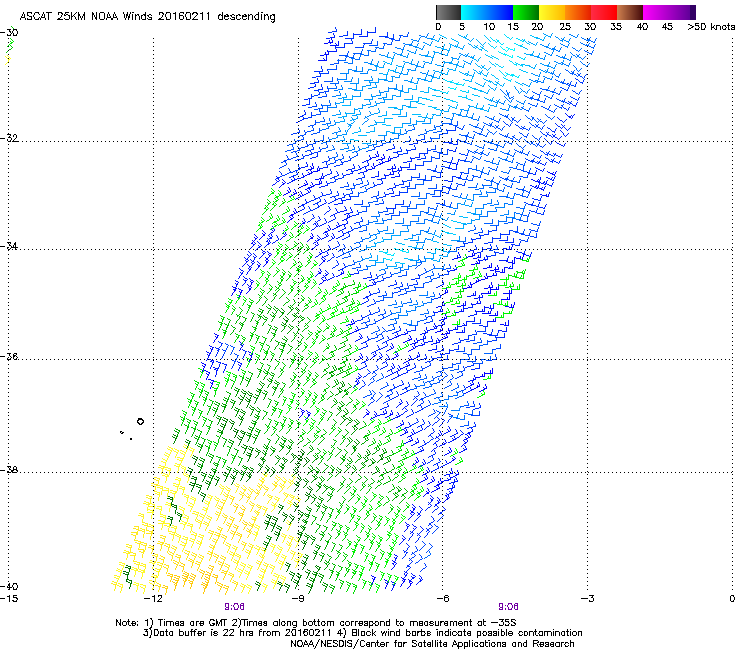Viewport: 740px width, 650px height.
Task: Click the '35' label under the color bar
Action: (x=616, y=27)
